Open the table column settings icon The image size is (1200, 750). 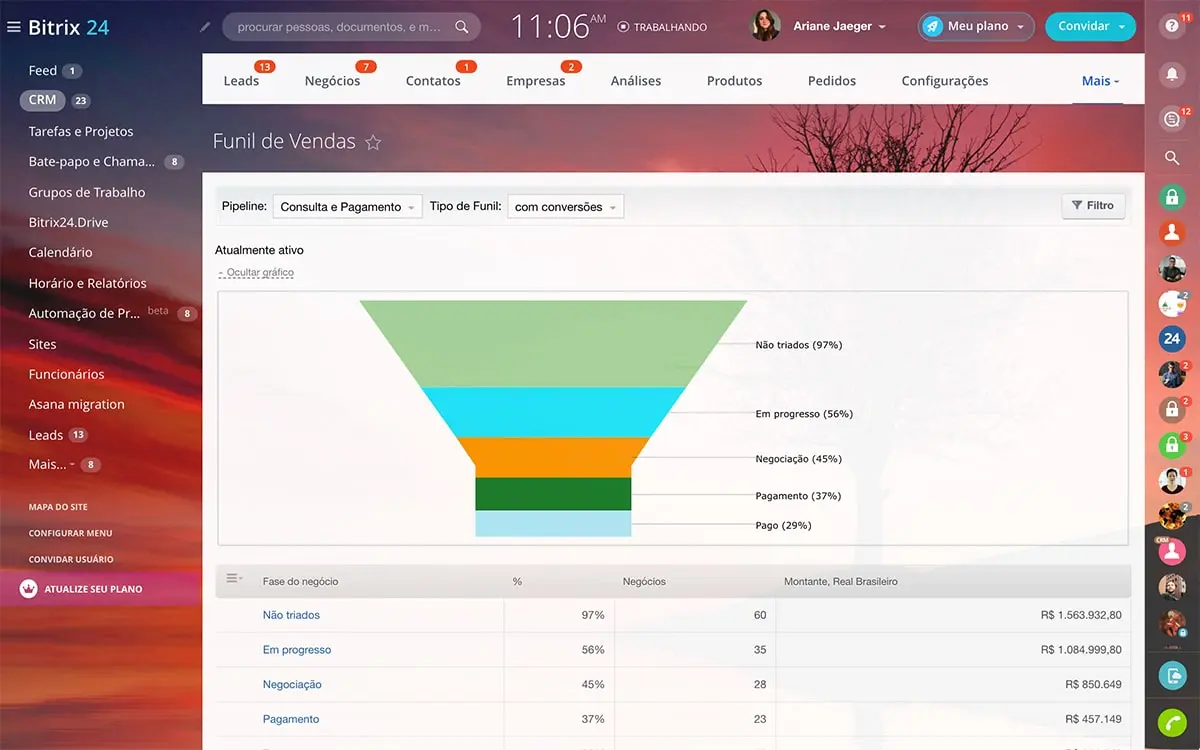pyautogui.click(x=233, y=579)
